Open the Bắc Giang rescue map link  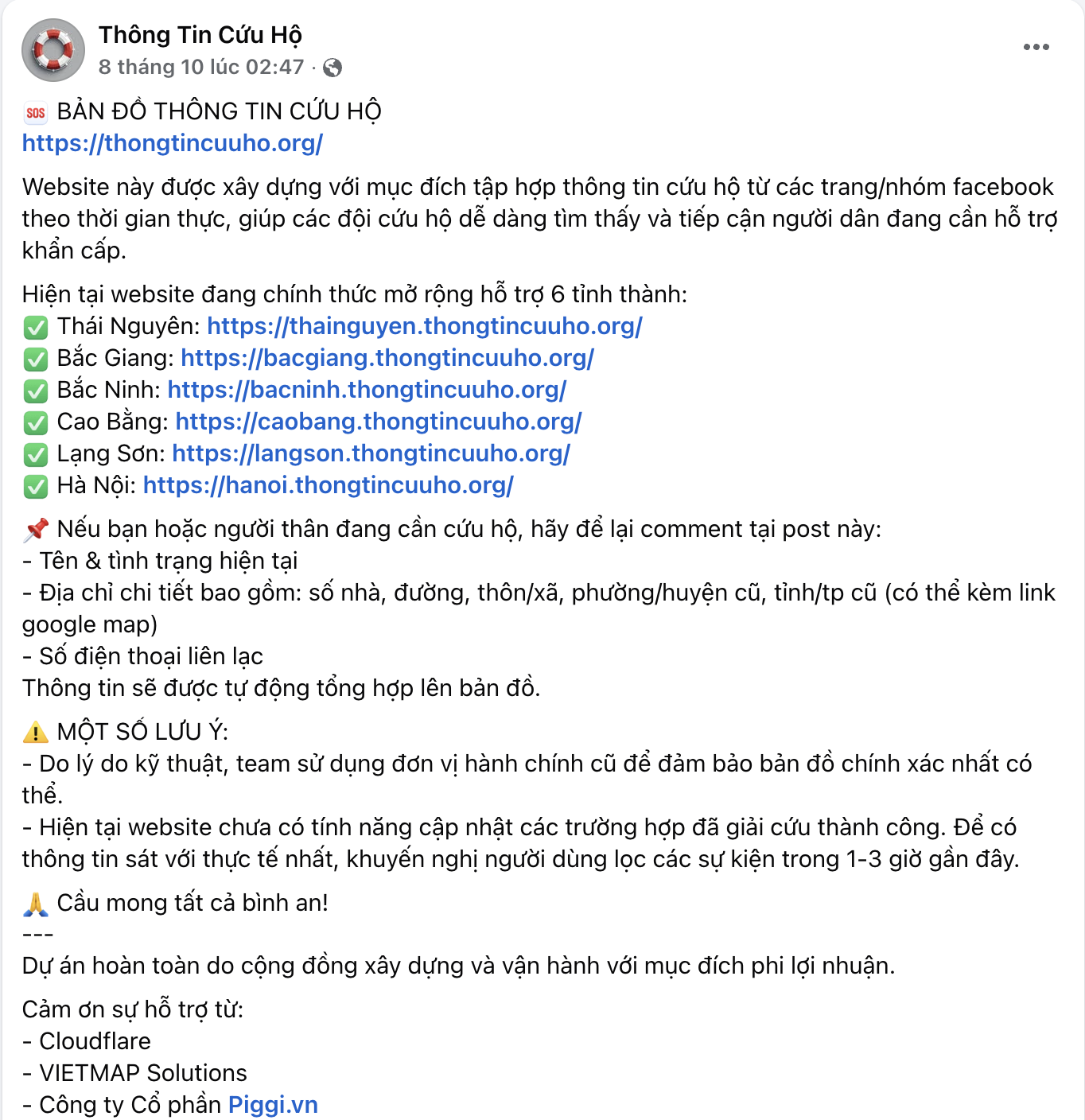(387, 358)
